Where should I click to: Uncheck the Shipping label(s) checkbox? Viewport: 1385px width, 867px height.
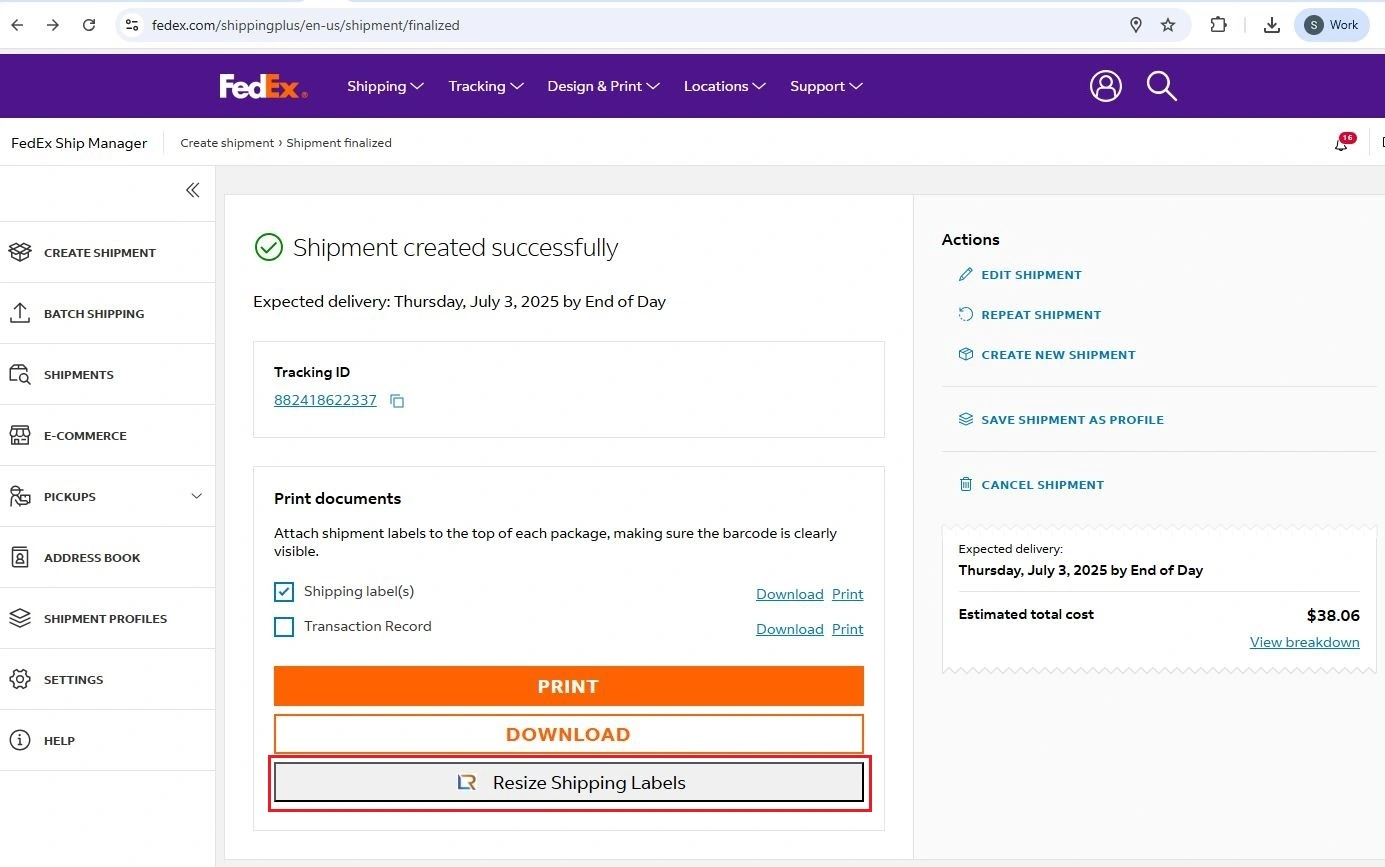pos(284,592)
